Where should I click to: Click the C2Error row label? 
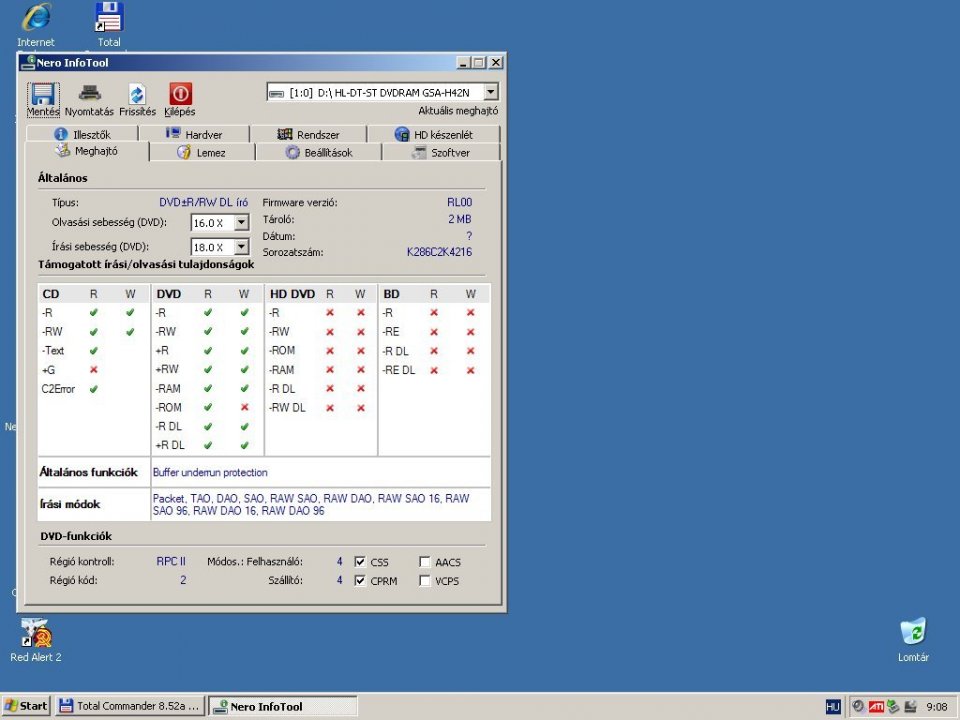click(58, 389)
